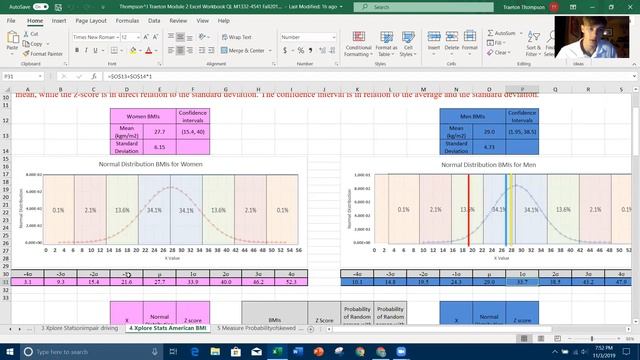640x360 pixels.
Task: Click AutoSum sigma button
Action: pos(501,33)
